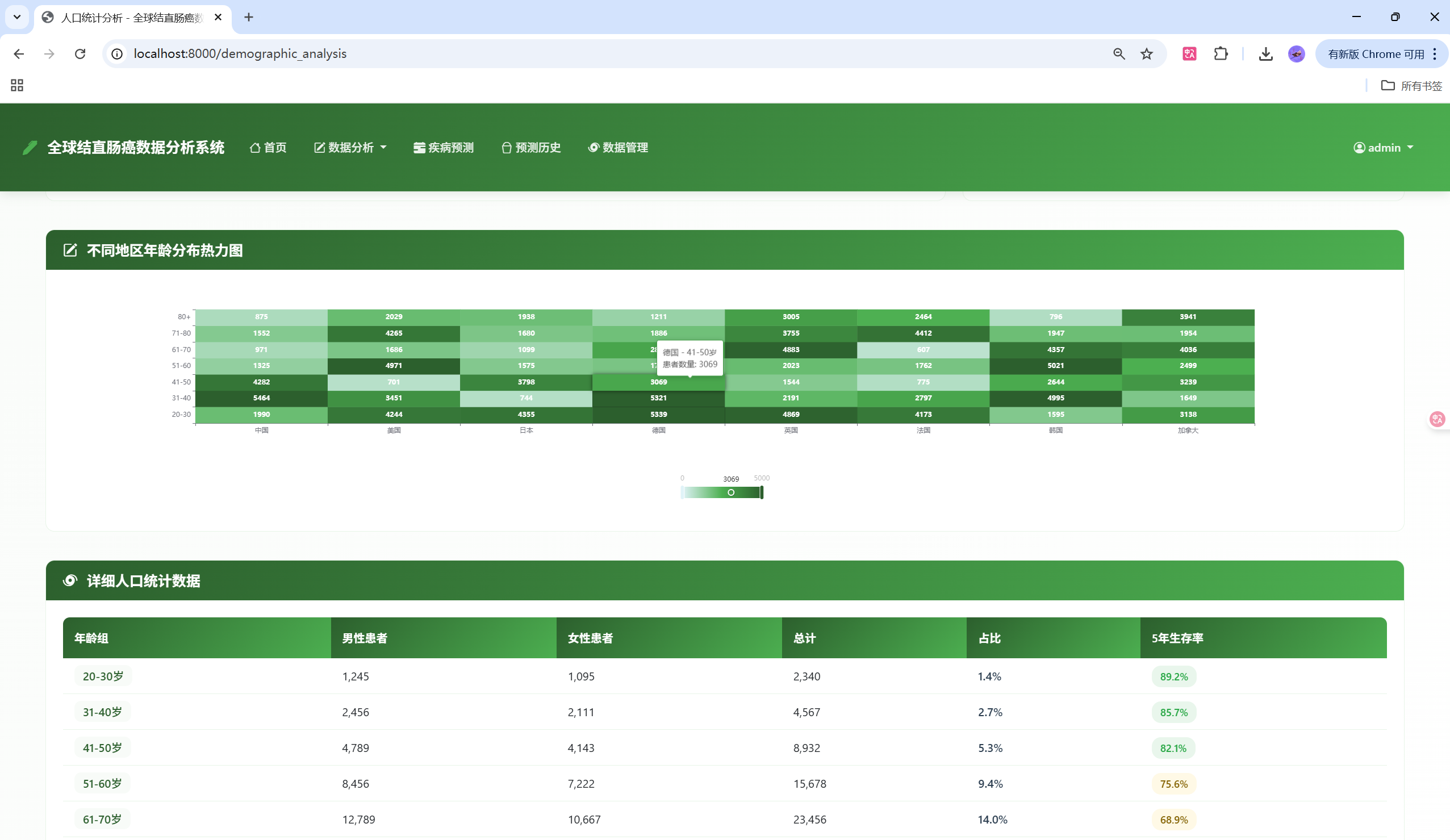Click the translate extension icon in toolbar

point(1189,54)
